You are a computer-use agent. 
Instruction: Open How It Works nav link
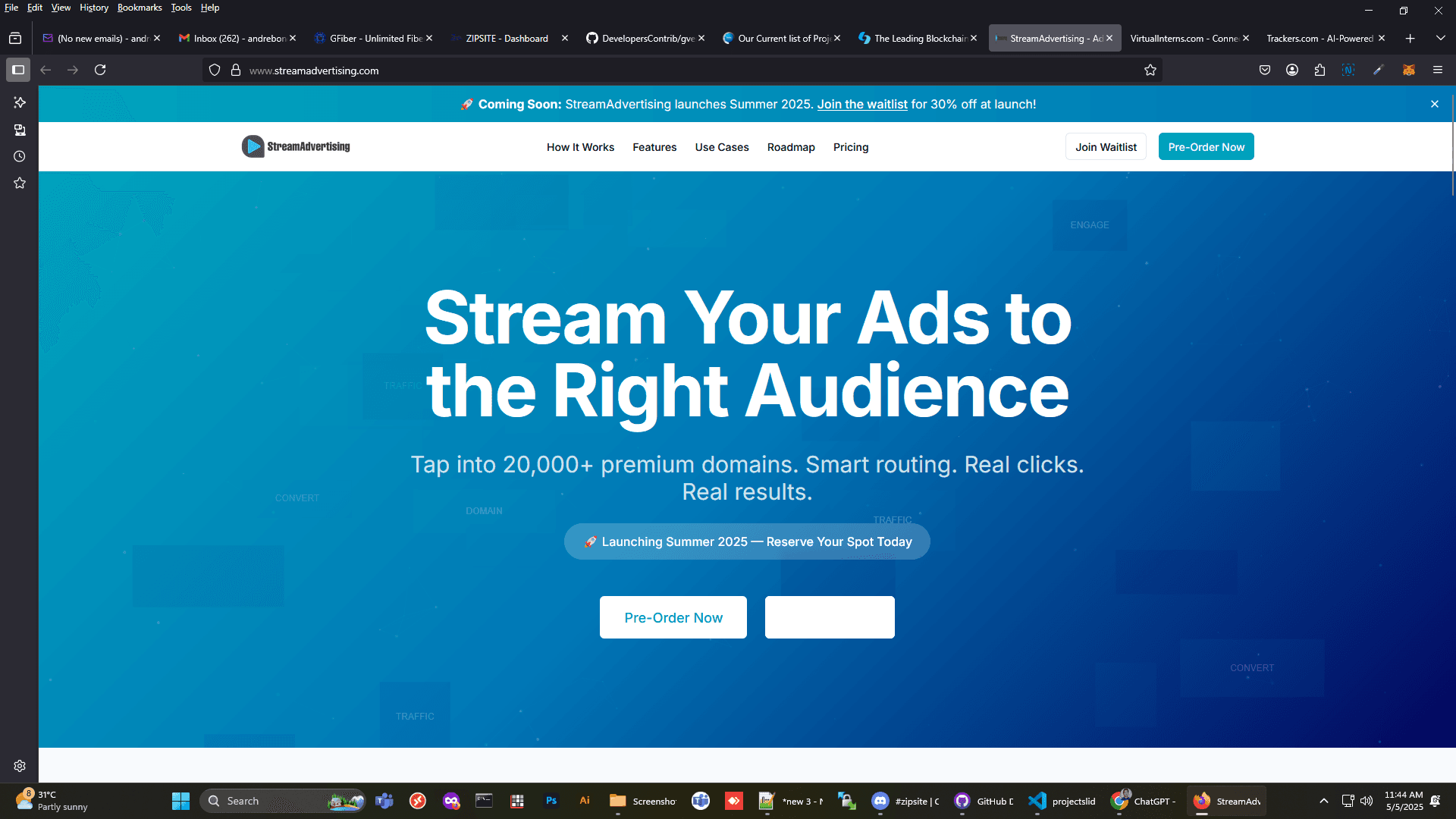[x=580, y=147]
